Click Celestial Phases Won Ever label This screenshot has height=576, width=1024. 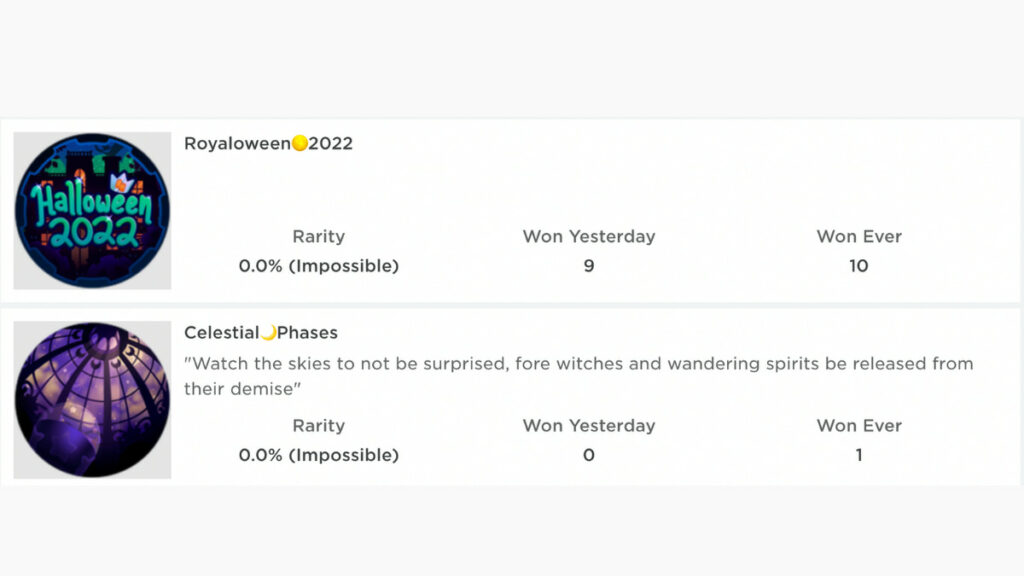[859, 426]
